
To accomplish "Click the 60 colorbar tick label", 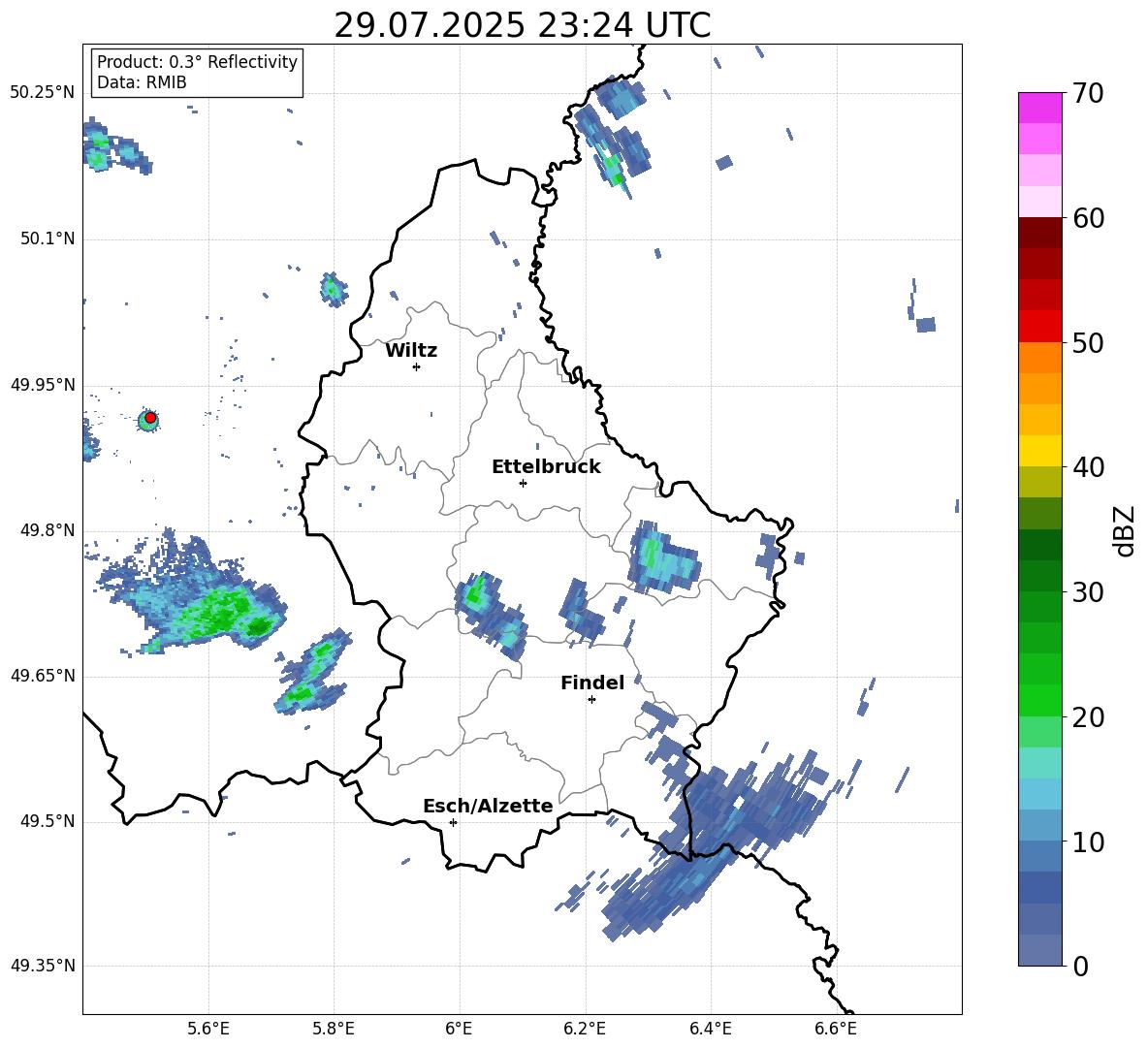I will point(1088,218).
